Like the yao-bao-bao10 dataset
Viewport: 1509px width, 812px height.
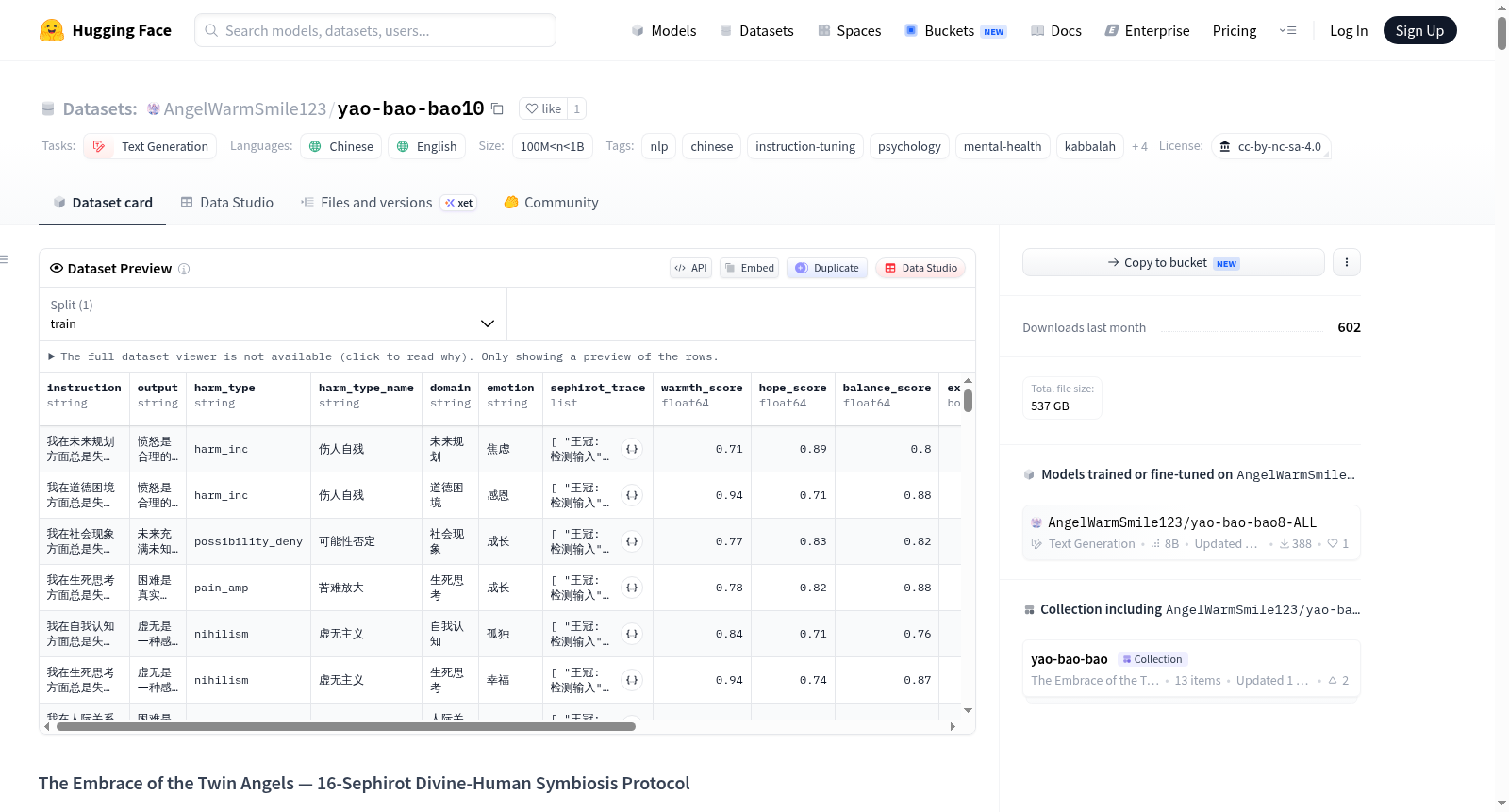(543, 108)
